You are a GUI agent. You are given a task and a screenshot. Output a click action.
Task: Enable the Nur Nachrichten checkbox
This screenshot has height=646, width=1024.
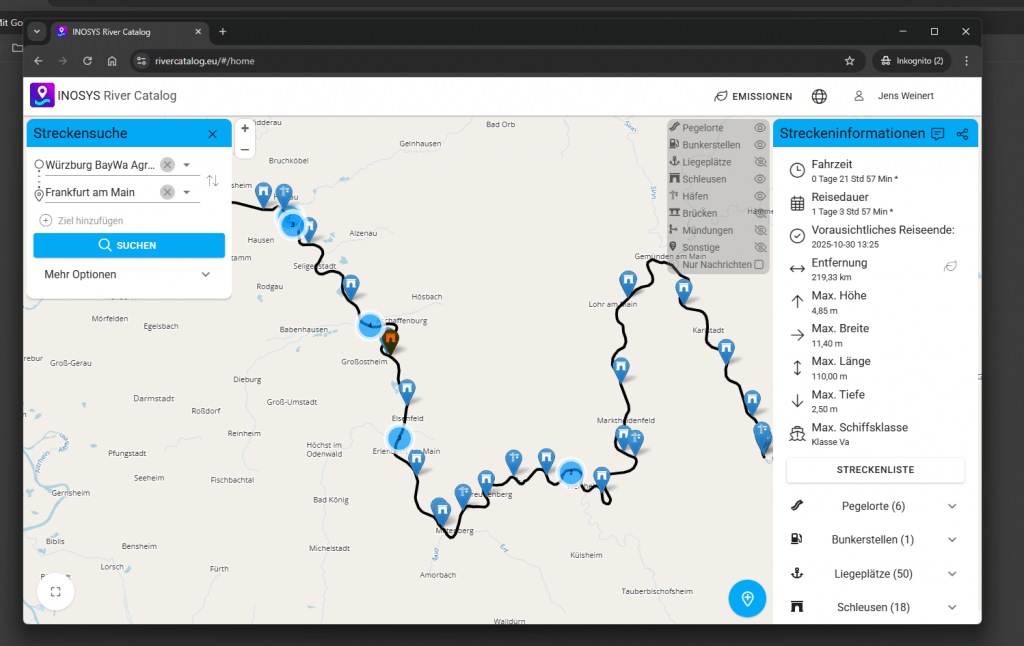759,264
